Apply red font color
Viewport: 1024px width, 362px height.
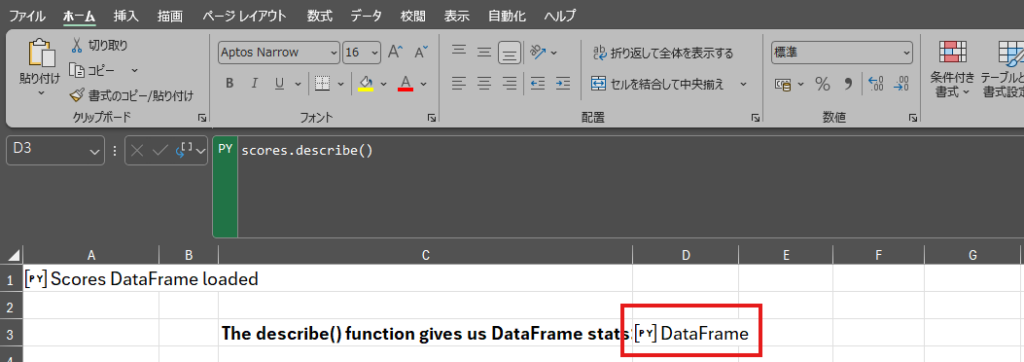coord(406,83)
